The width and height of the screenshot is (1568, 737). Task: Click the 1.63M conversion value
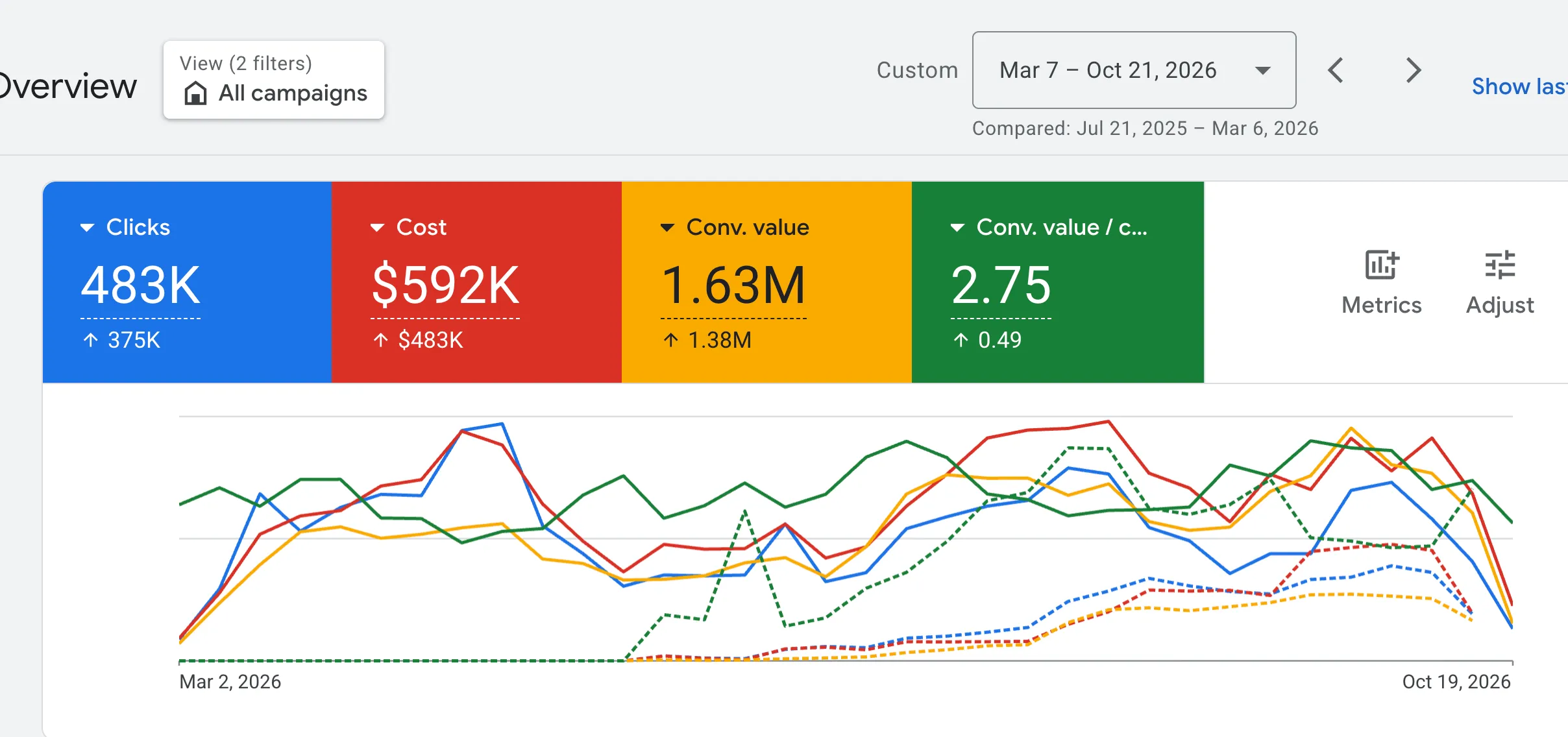point(733,285)
